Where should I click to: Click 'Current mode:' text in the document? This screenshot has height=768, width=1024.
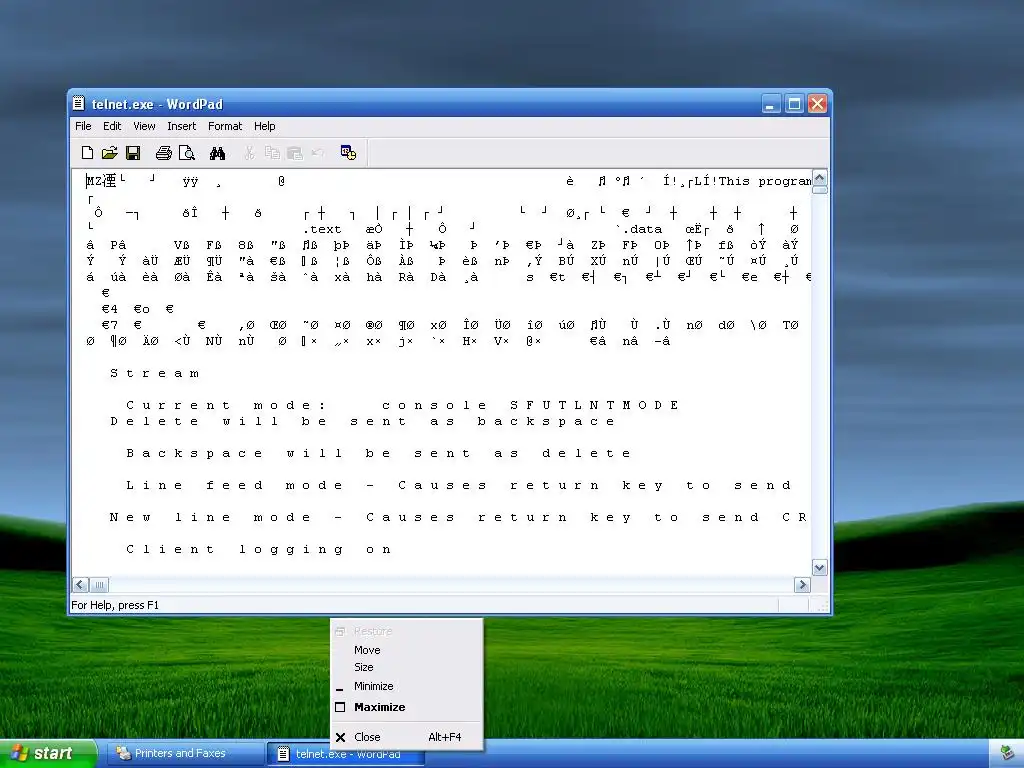(x=225, y=406)
